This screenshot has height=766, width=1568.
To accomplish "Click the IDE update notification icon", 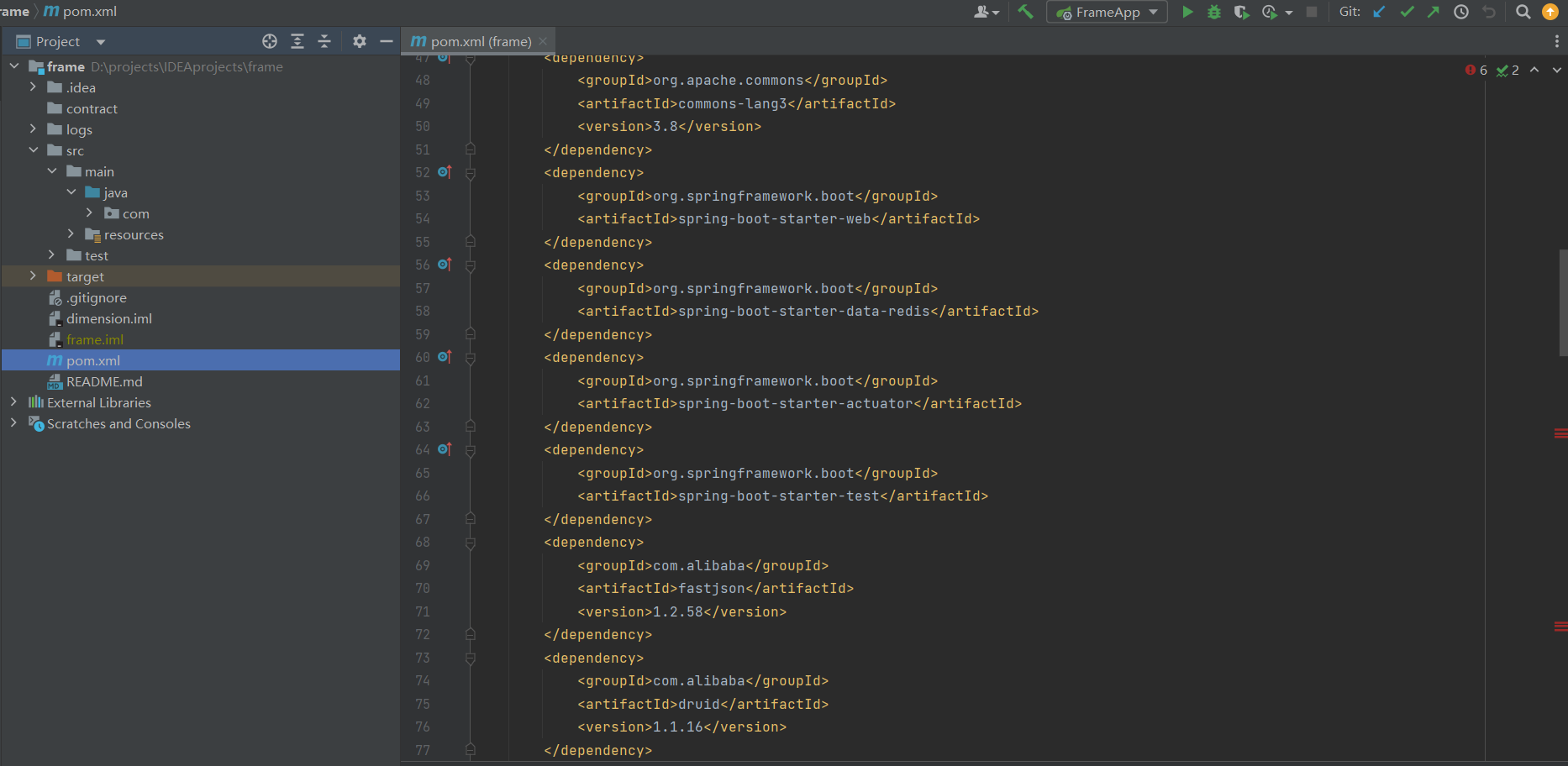I will (1550, 12).
